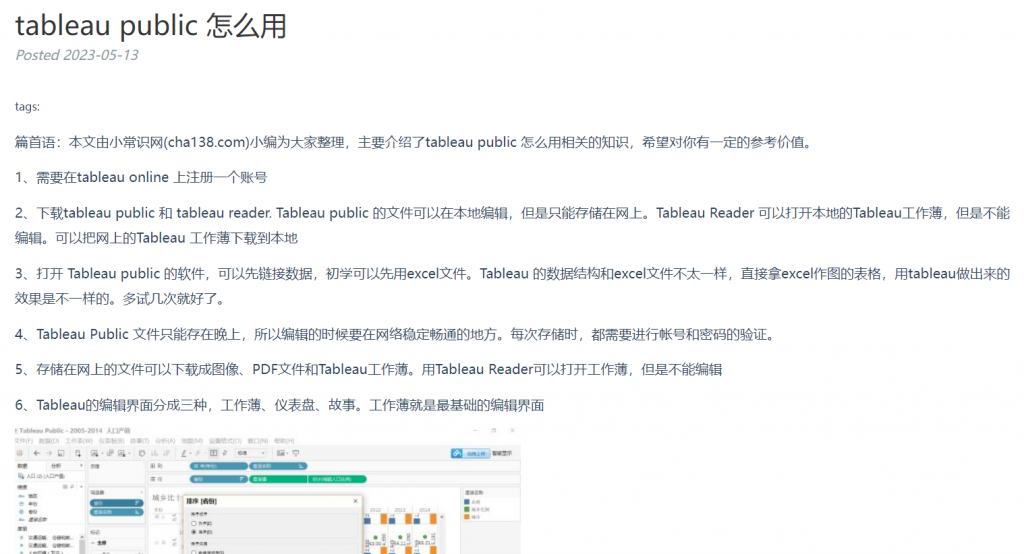1024x554 pixels.
Task: Click the back arrow in Tableau screenshot toolbar
Action: [x=37, y=453]
